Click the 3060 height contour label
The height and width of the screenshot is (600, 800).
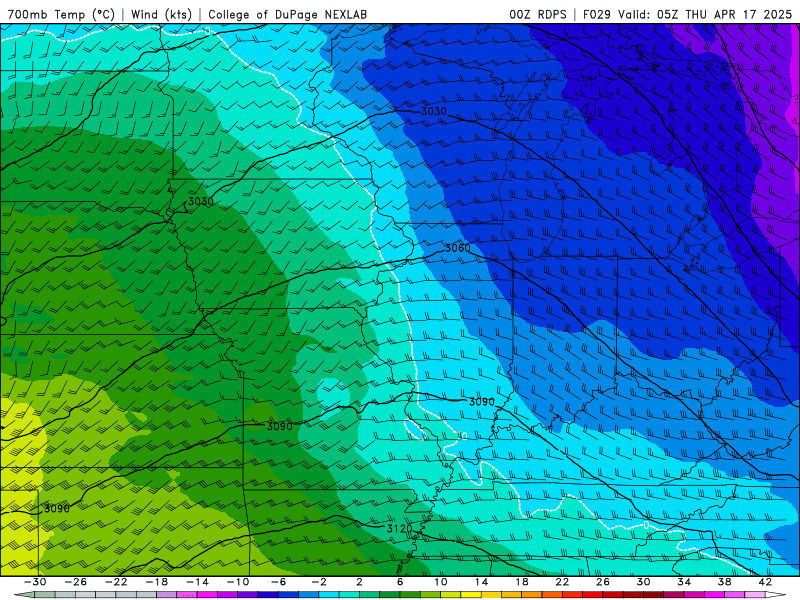point(458,248)
